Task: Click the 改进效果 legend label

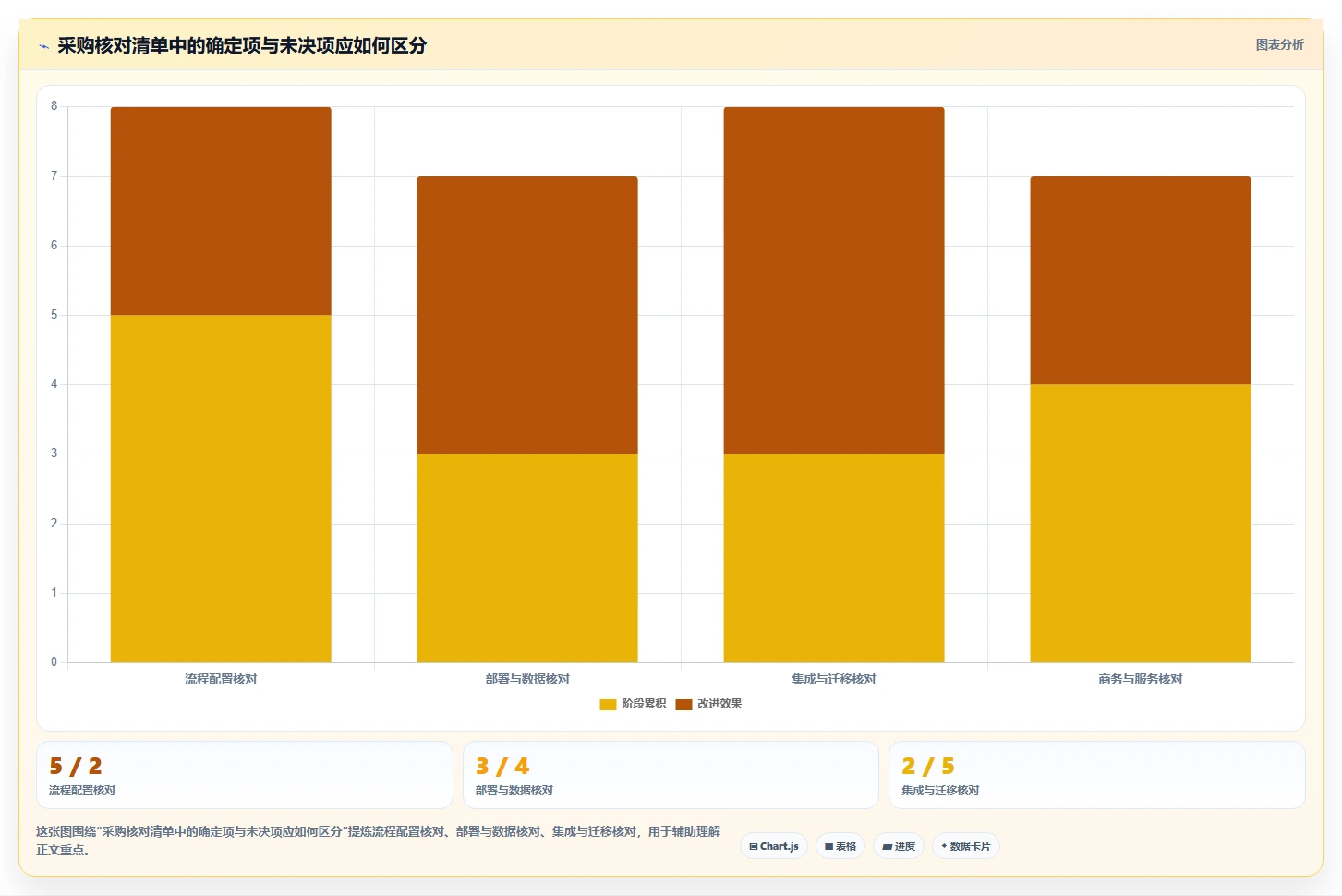Action: pyautogui.click(x=719, y=704)
